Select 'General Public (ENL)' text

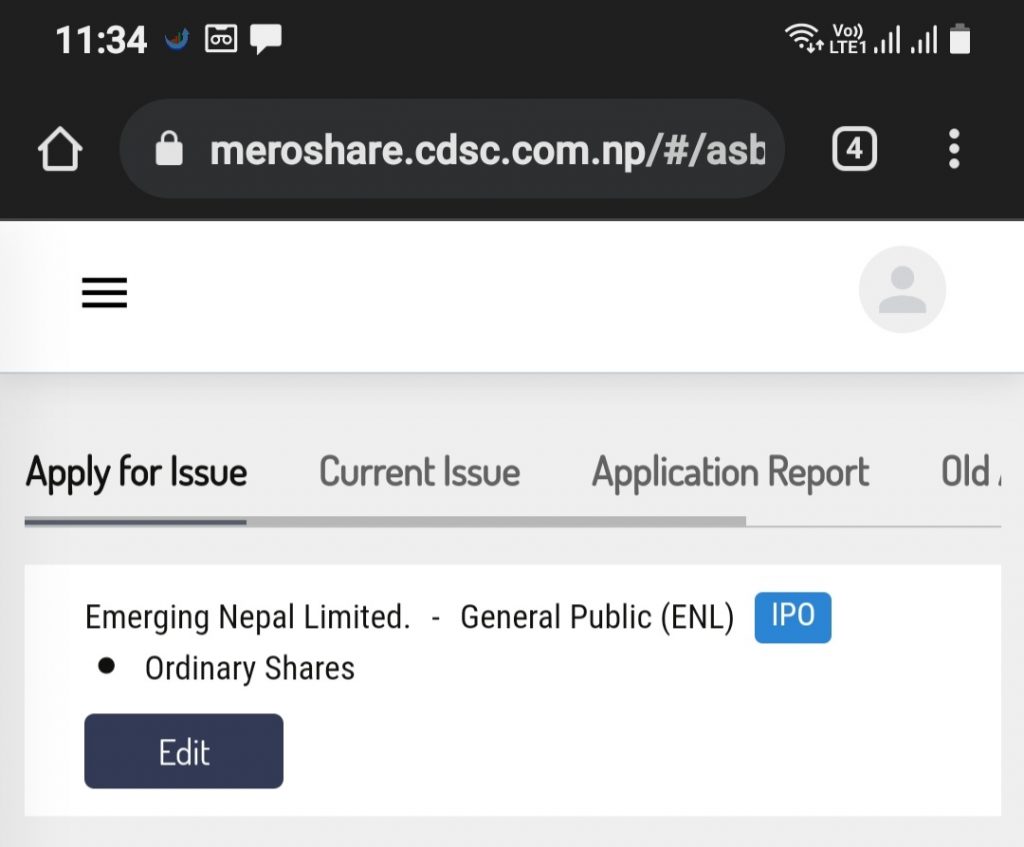pos(597,617)
